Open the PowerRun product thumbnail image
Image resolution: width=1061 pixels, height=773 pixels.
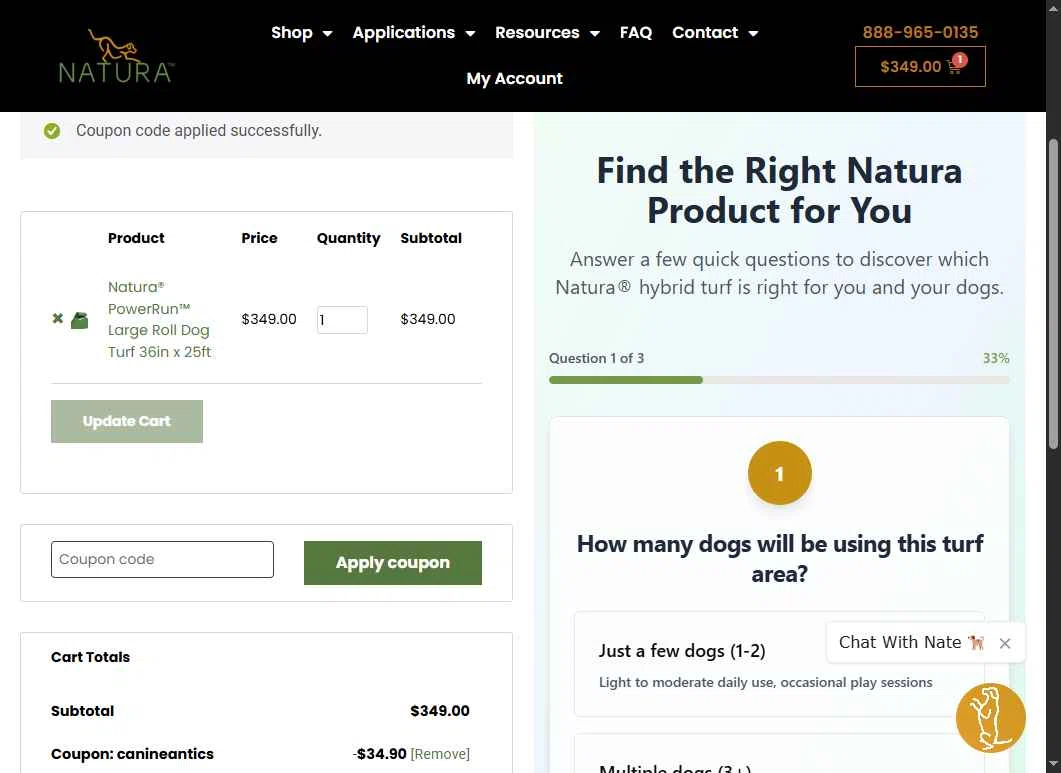click(80, 319)
